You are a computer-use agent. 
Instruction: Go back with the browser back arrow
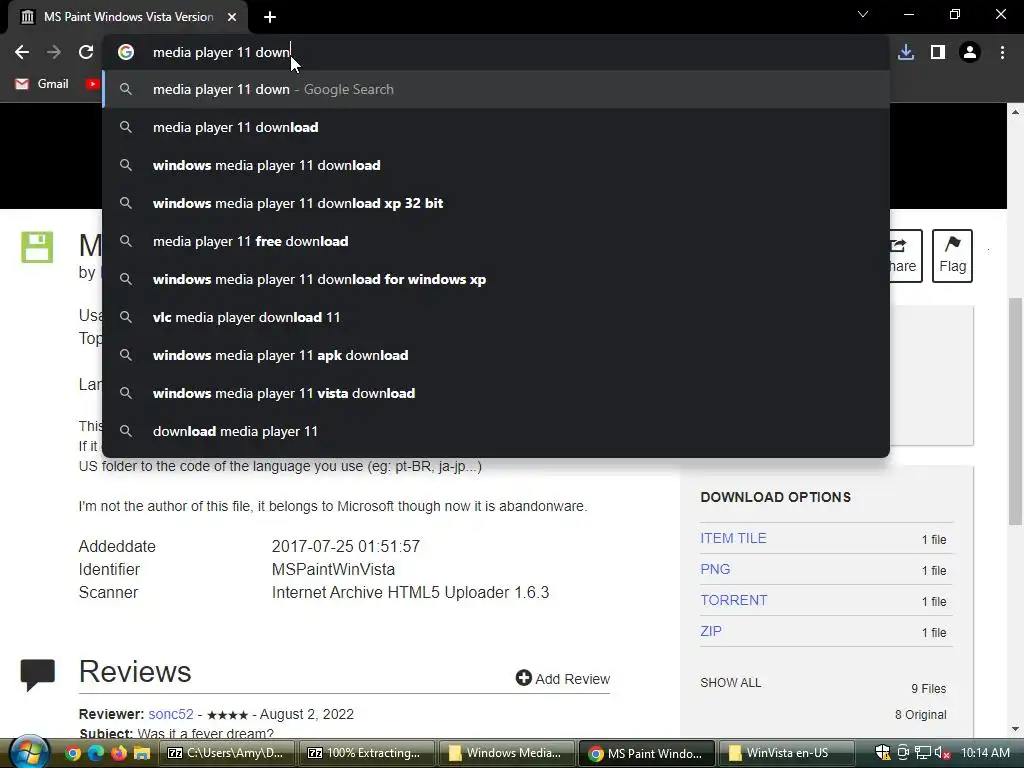point(22,52)
